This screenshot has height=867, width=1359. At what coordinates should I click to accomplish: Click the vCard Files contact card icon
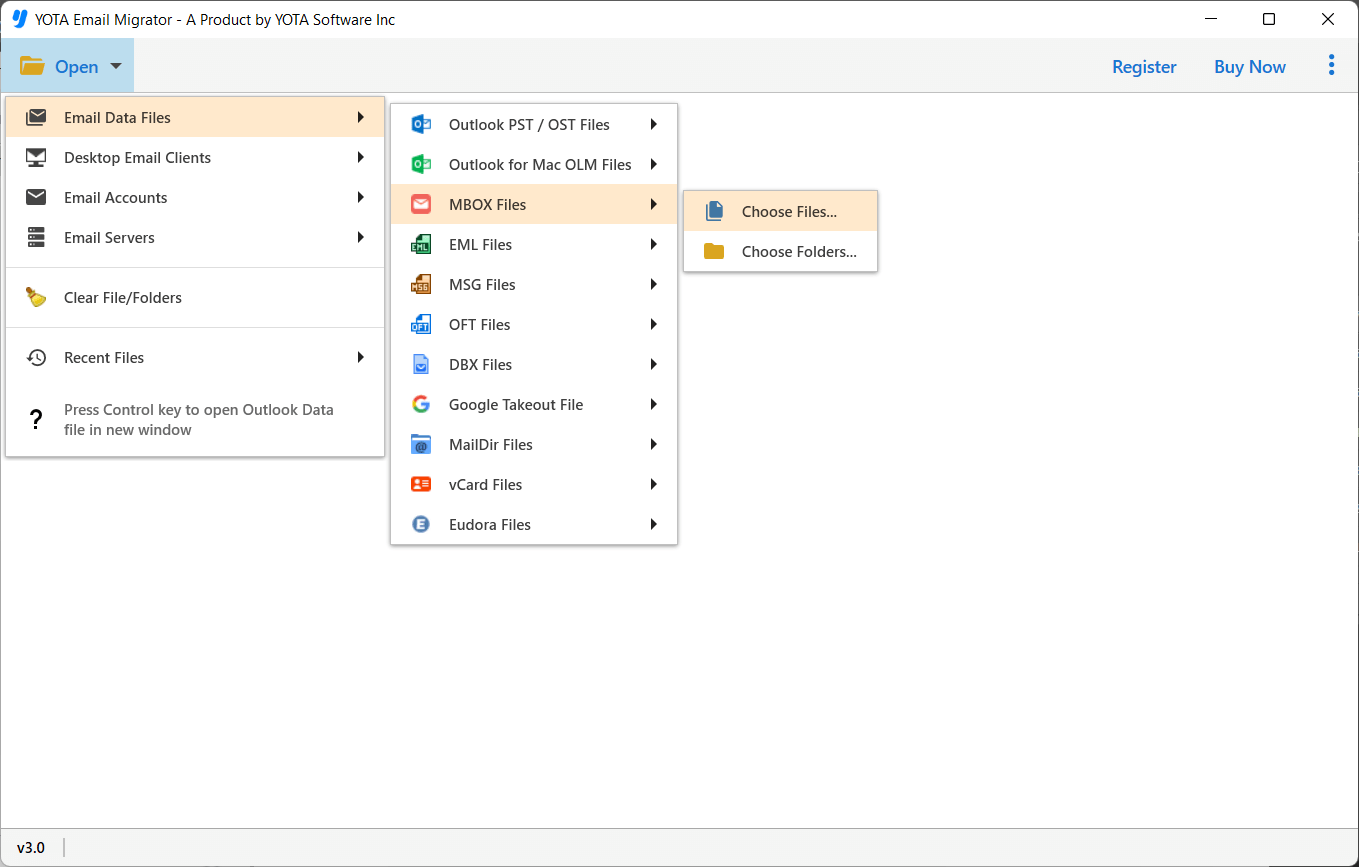point(421,484)
